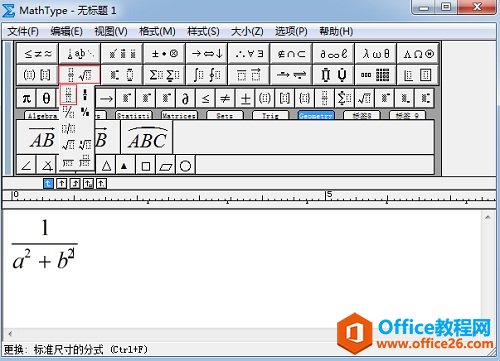Insert curly braces template from small bar

pyautogui.click(x=304, y=99)
